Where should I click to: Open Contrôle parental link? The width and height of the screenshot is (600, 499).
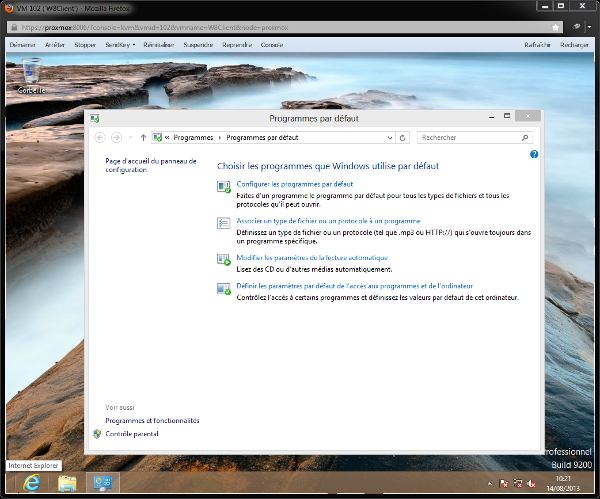(132, 434)
